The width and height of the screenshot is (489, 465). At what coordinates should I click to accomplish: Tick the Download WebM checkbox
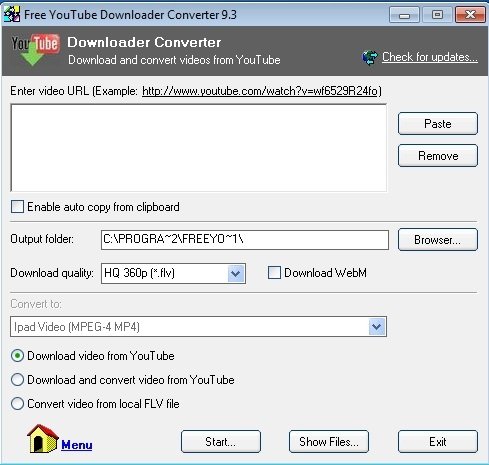(x=274, y=273)
